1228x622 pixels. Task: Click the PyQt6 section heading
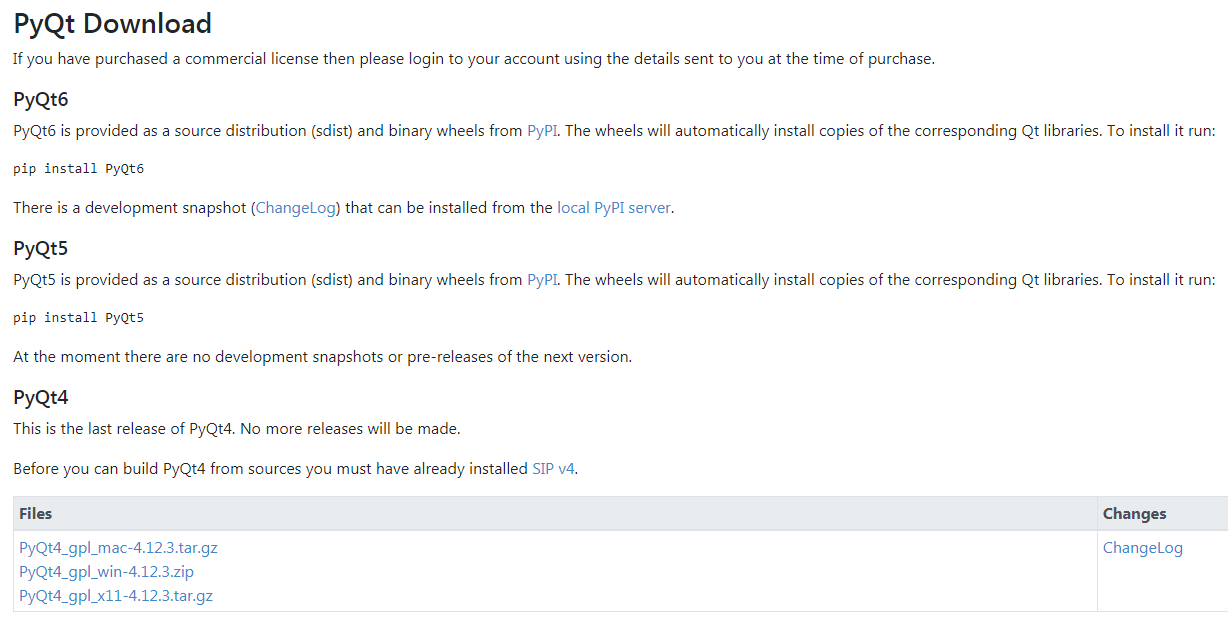coord(40,100)
